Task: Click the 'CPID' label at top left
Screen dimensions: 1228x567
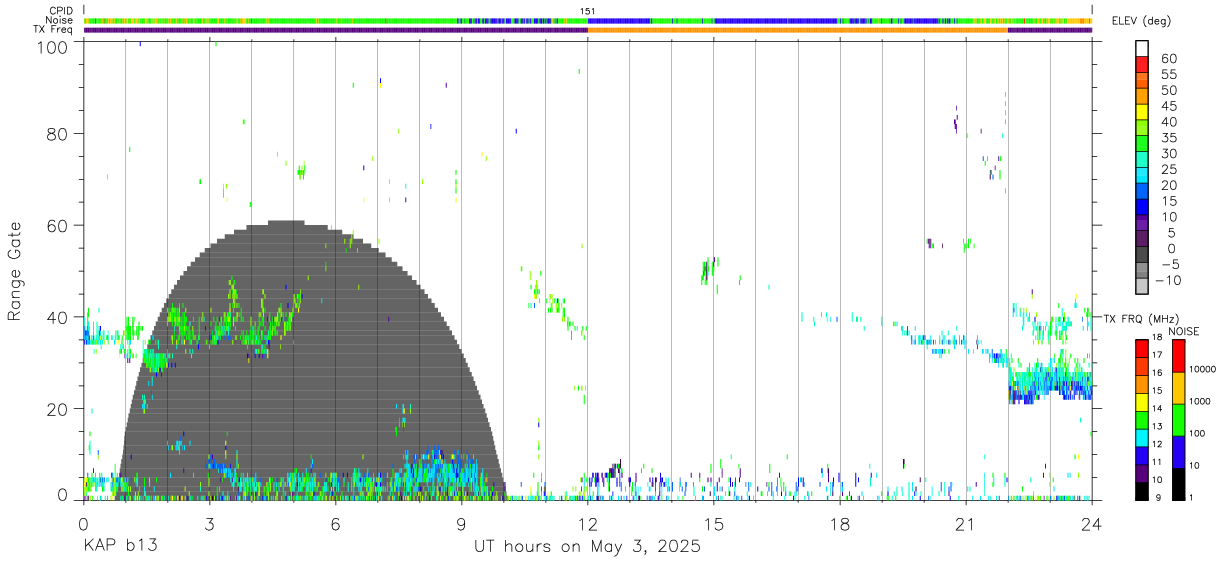Action: coord(61,11)
